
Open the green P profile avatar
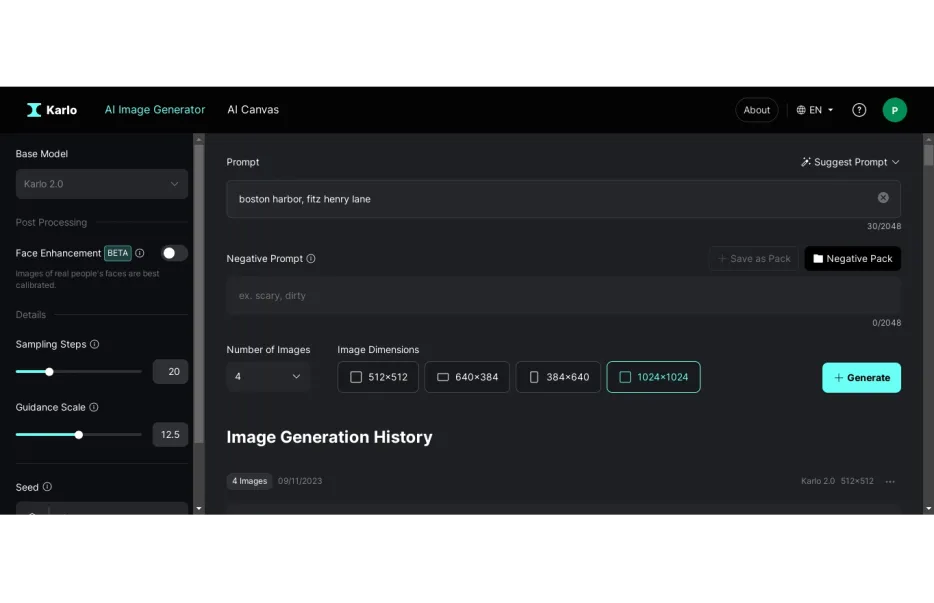[894, 110]
